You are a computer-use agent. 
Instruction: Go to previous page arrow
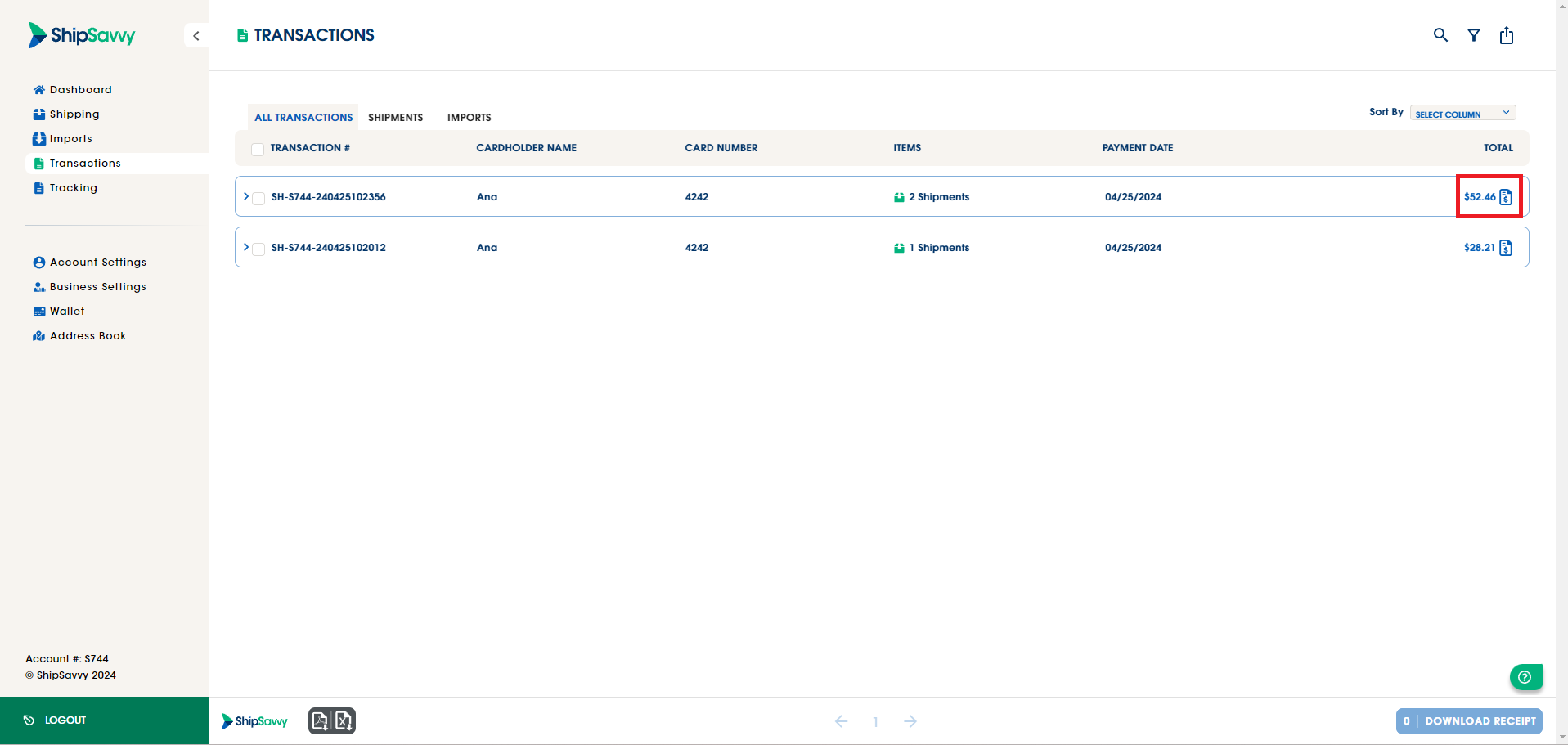[841, 721]
